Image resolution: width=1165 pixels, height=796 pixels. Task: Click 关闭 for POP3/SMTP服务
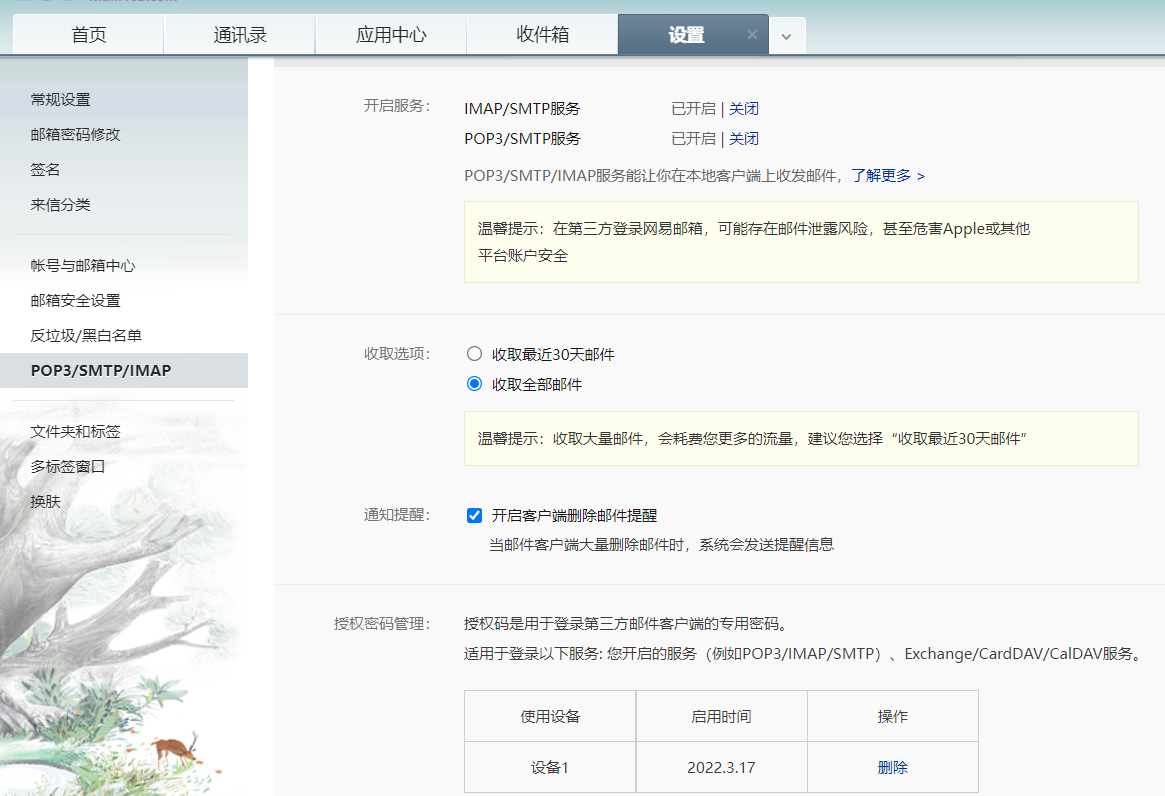click(744, 138)
